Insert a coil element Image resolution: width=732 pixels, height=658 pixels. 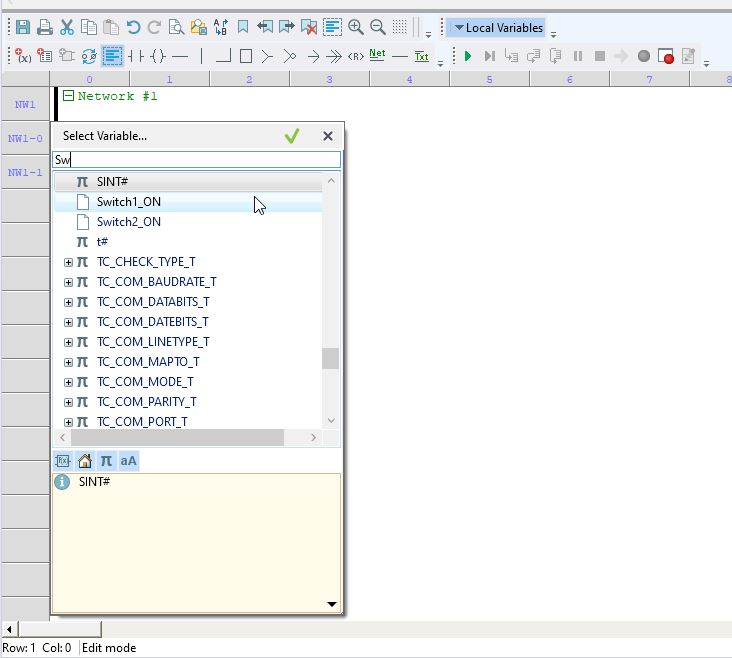click(x=158, y=56)
